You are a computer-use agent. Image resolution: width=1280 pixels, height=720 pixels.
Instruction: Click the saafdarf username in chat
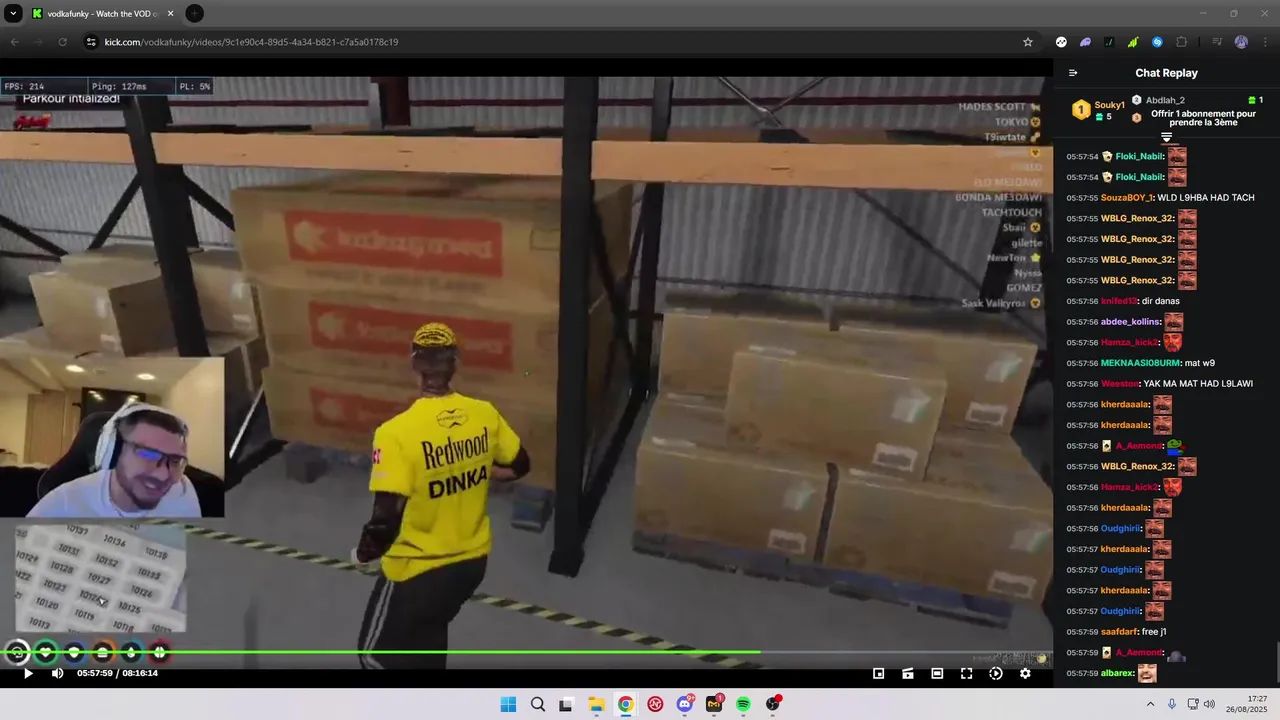tap(1119, 632)
